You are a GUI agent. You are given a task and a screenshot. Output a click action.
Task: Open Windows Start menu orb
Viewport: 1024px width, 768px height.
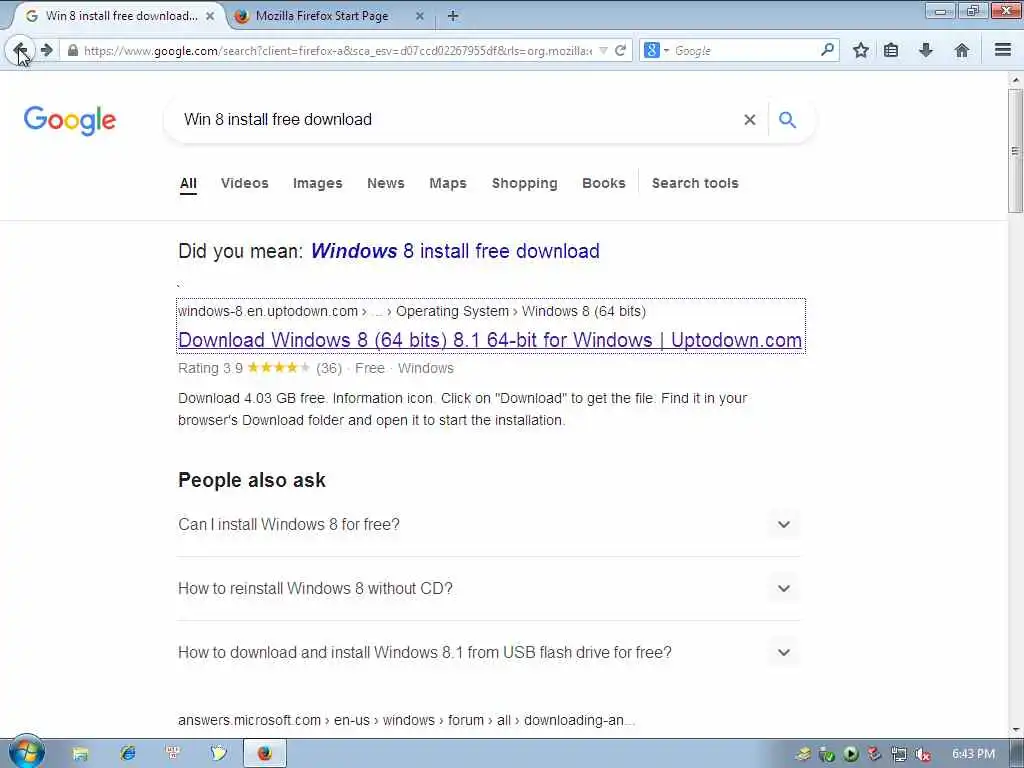click(x=27, y=752)
